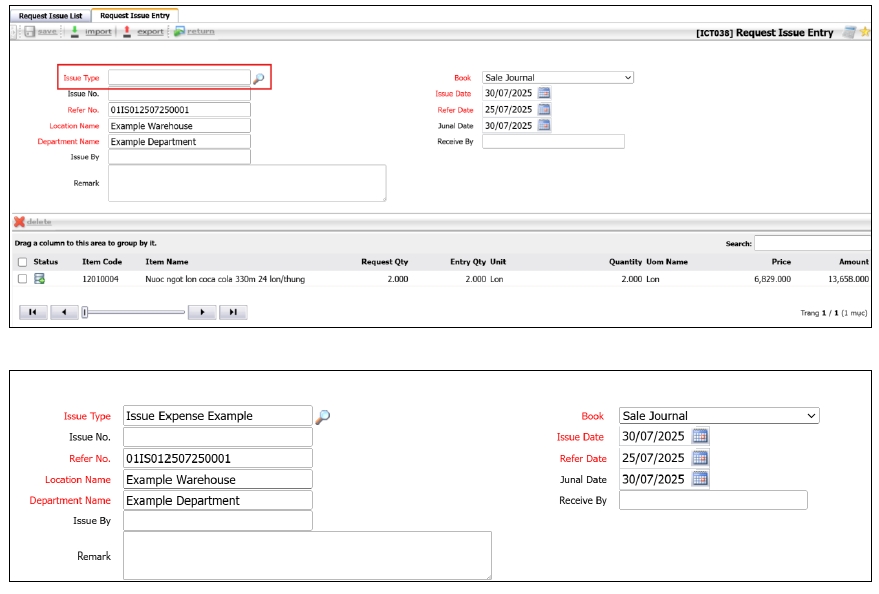Viewport: 879px width, 594px height.
Task: Open the Issue Date calendar picker in top form
Action: 544,93
